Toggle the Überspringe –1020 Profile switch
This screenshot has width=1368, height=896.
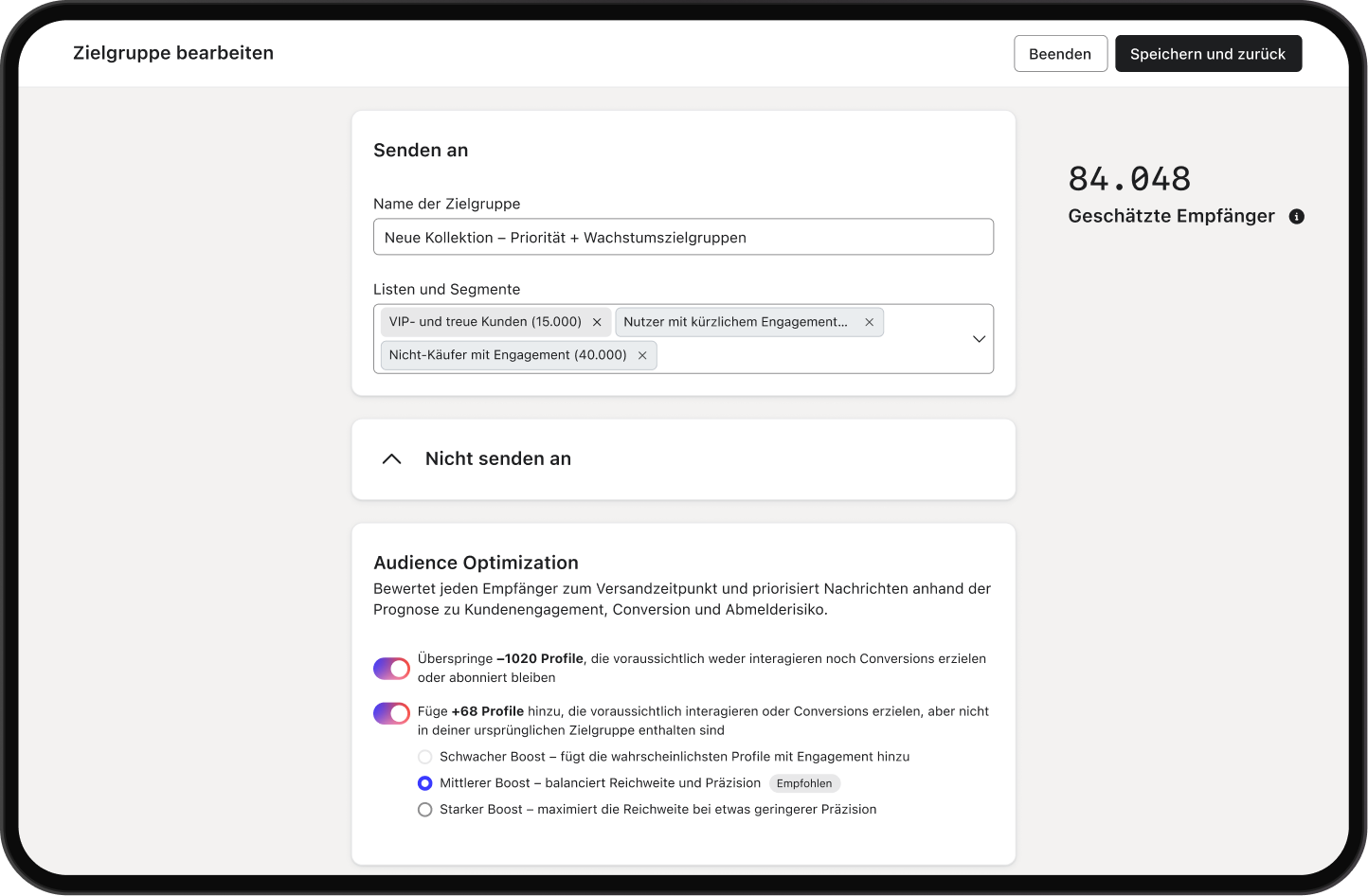coord(391,669)
